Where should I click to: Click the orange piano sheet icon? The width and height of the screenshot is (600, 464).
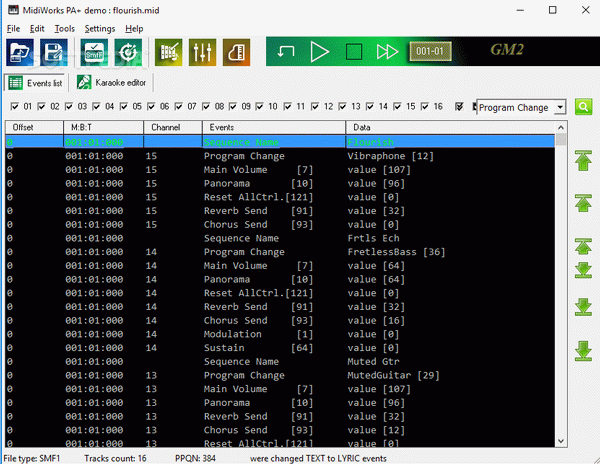(236, 52)
